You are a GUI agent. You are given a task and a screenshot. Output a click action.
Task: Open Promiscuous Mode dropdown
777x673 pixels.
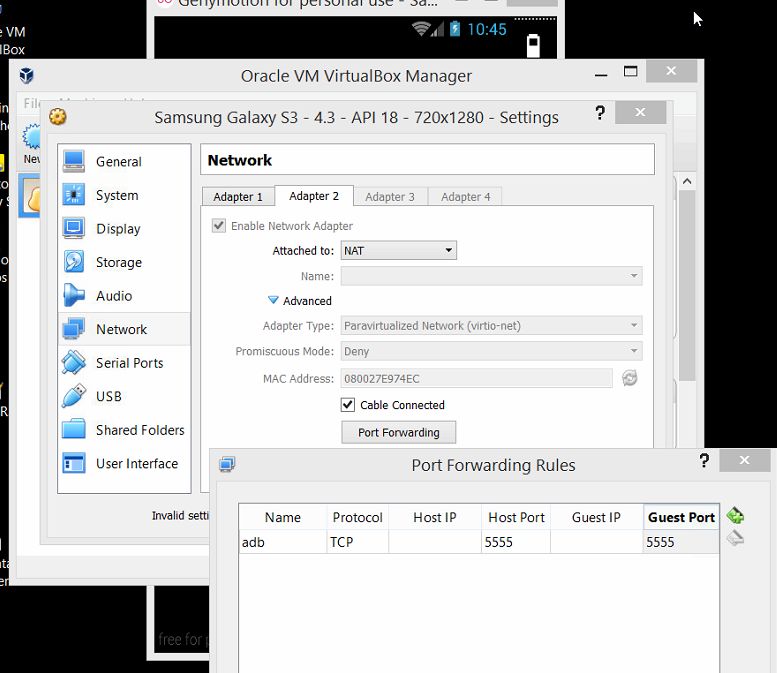491,351
